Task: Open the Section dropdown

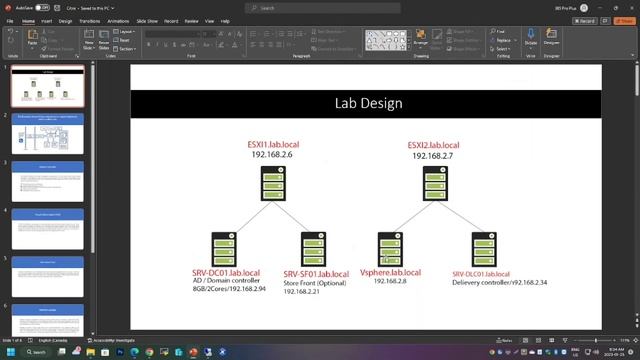Action: (x=124, y=49)
